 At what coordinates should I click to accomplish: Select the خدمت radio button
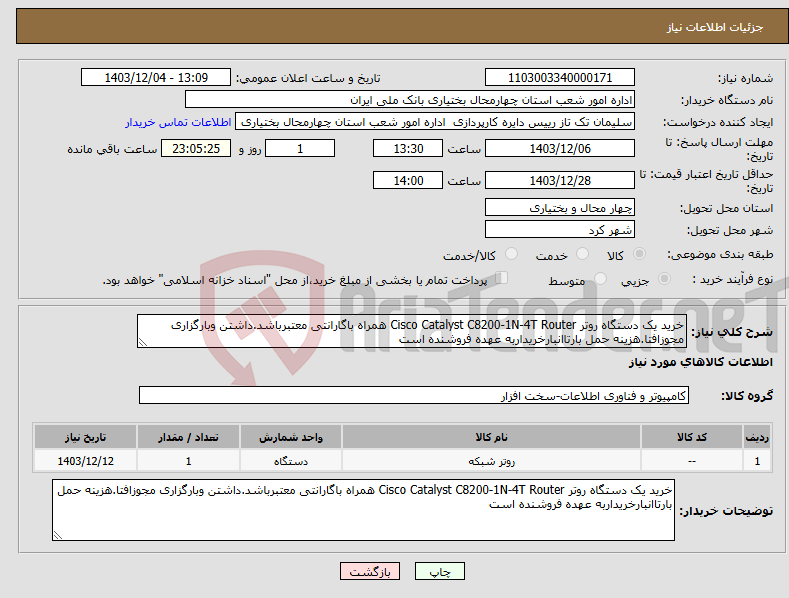tap(582, 254)
